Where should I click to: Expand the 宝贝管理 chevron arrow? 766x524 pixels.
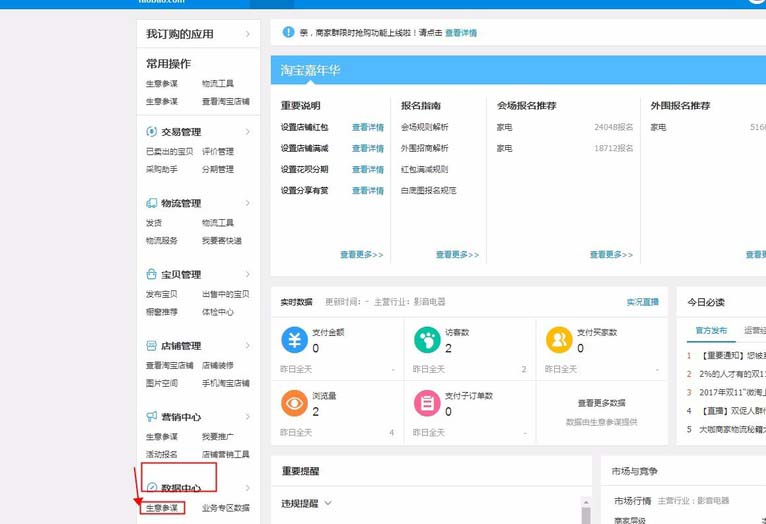click(248, 274)
